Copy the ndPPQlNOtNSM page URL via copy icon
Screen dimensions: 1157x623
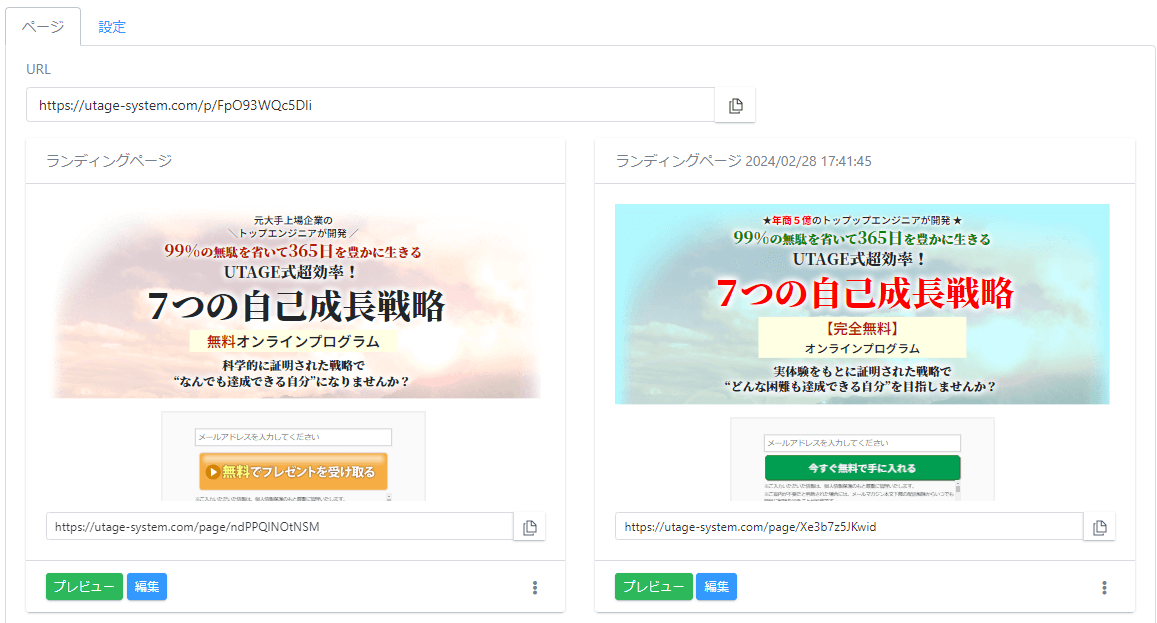pyautogui.click(x=530, y=527)
